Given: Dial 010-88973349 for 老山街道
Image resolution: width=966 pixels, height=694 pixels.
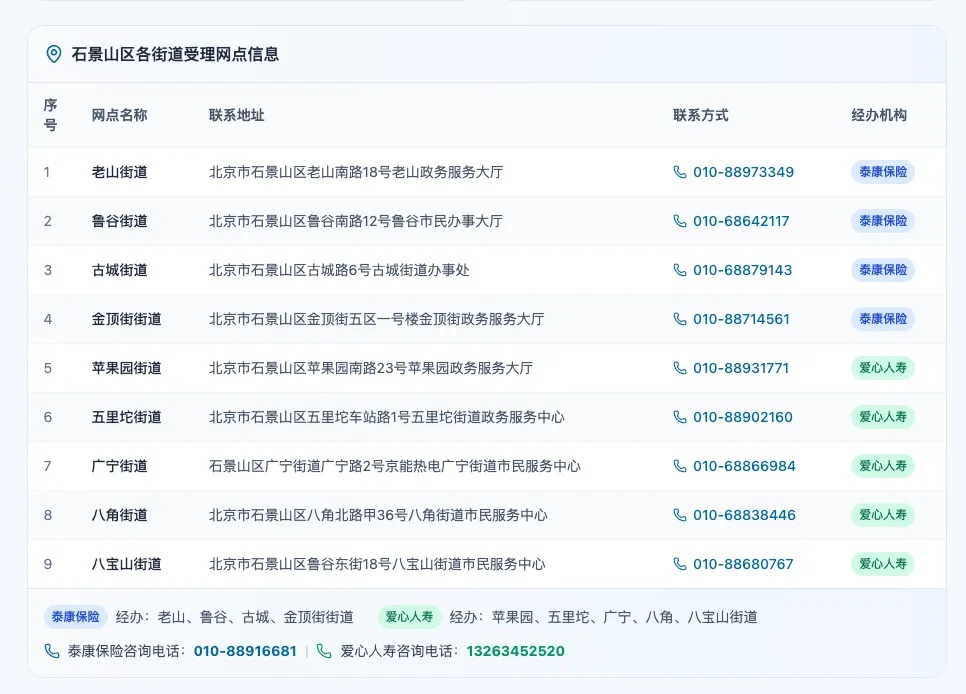Looking at the screenshot, I should click(744, 172).
